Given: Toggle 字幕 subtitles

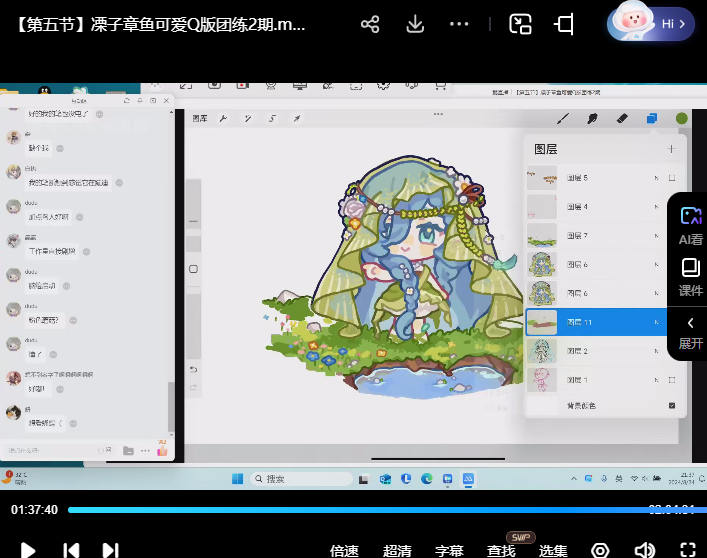Looking at the screenshot, I should 450,550.
